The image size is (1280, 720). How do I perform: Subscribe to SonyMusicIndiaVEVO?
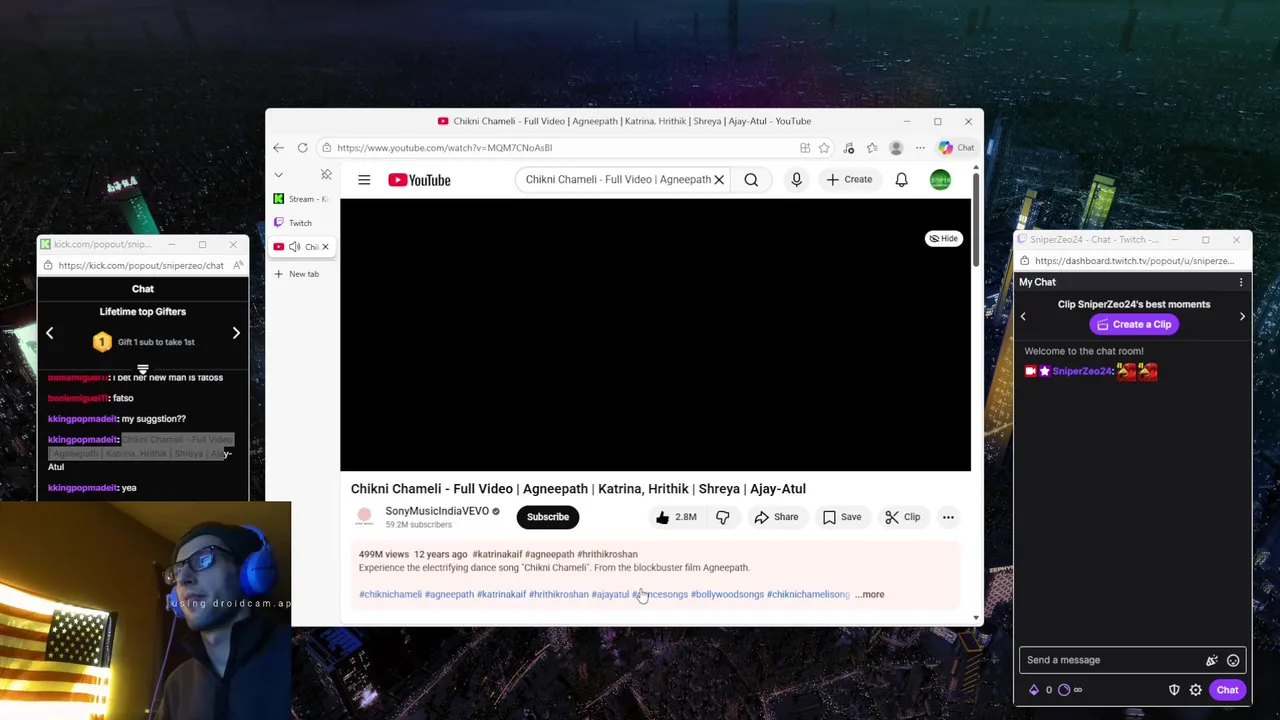(x=548, y=517)
